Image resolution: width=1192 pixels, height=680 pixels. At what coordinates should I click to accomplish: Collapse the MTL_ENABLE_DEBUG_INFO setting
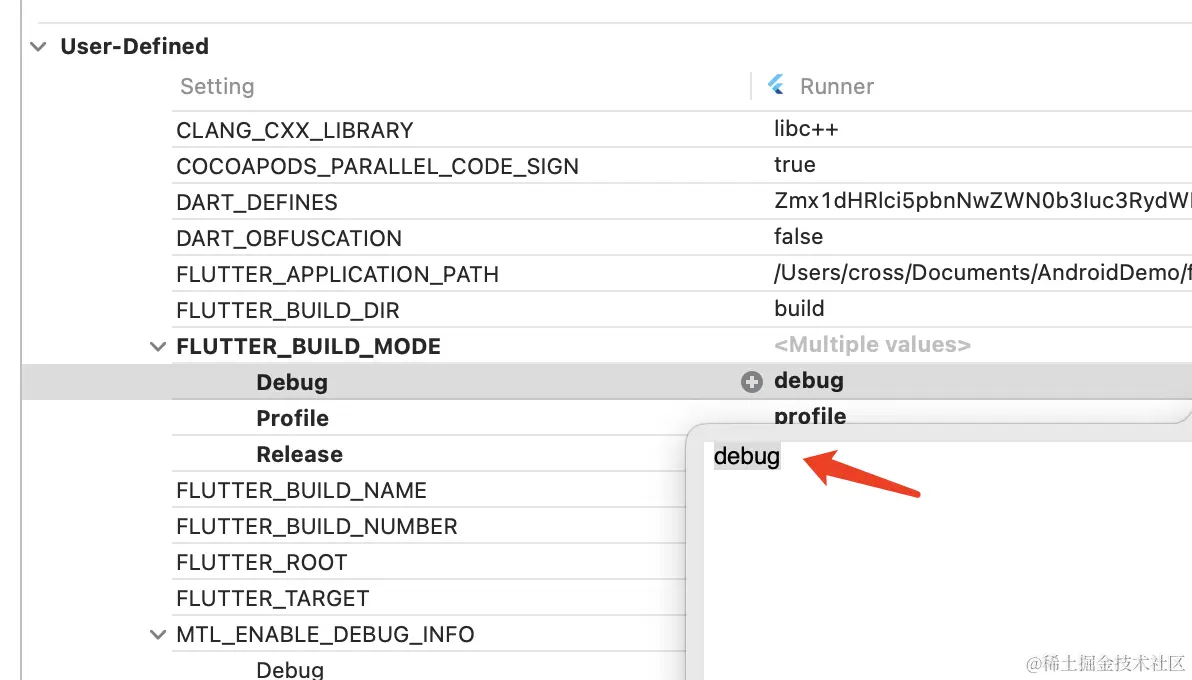pos(157,634)
